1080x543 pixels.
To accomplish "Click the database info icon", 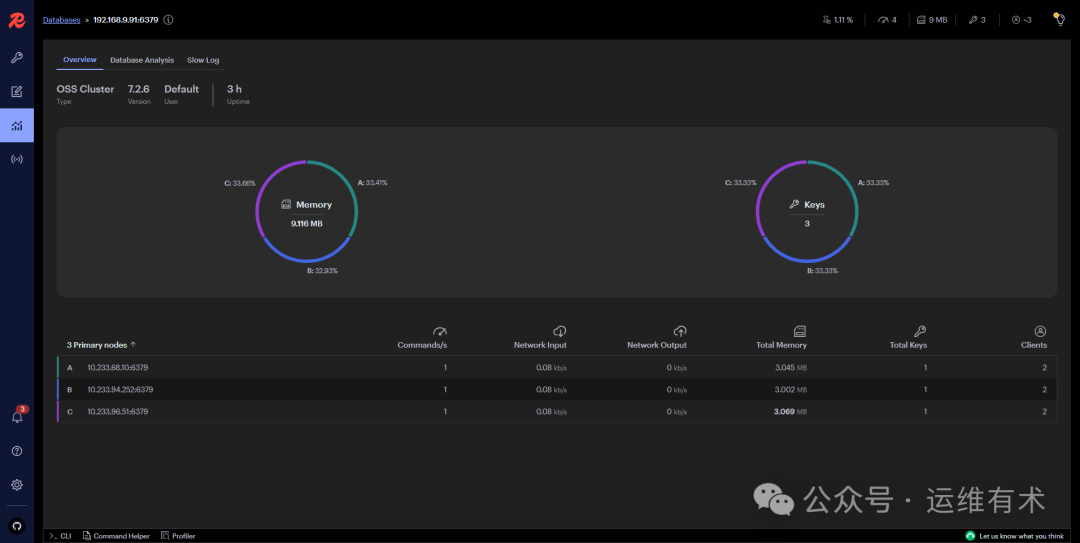I will point(168,20).
